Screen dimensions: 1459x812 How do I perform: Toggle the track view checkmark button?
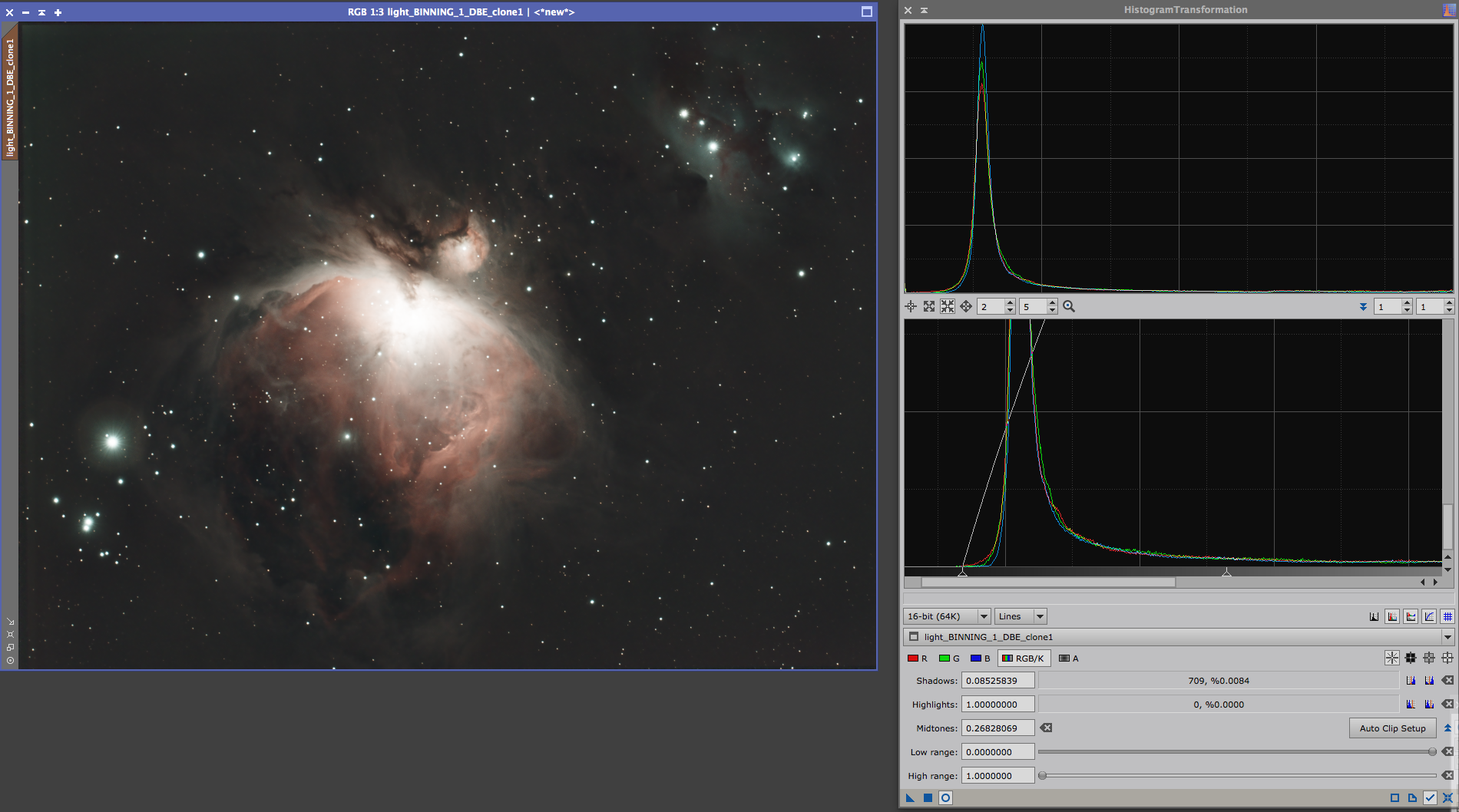click(1430, 798)
